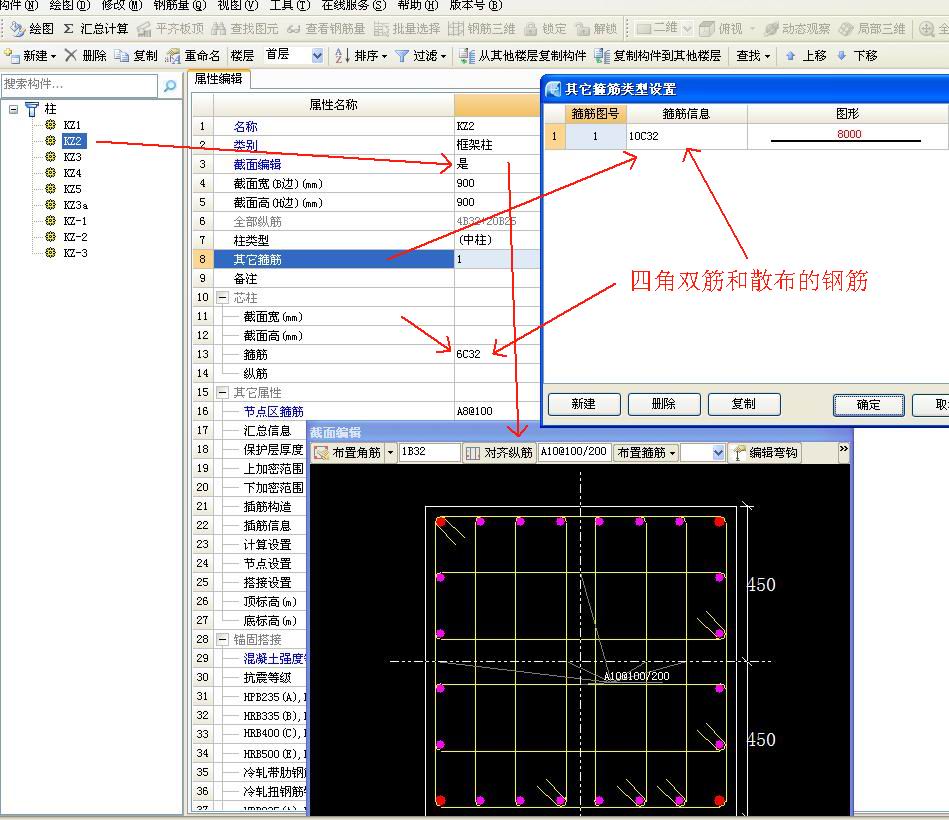The image size is (949, 820).
Task: Run 汇总计算 summary calculation
Action: coord(96,28)
